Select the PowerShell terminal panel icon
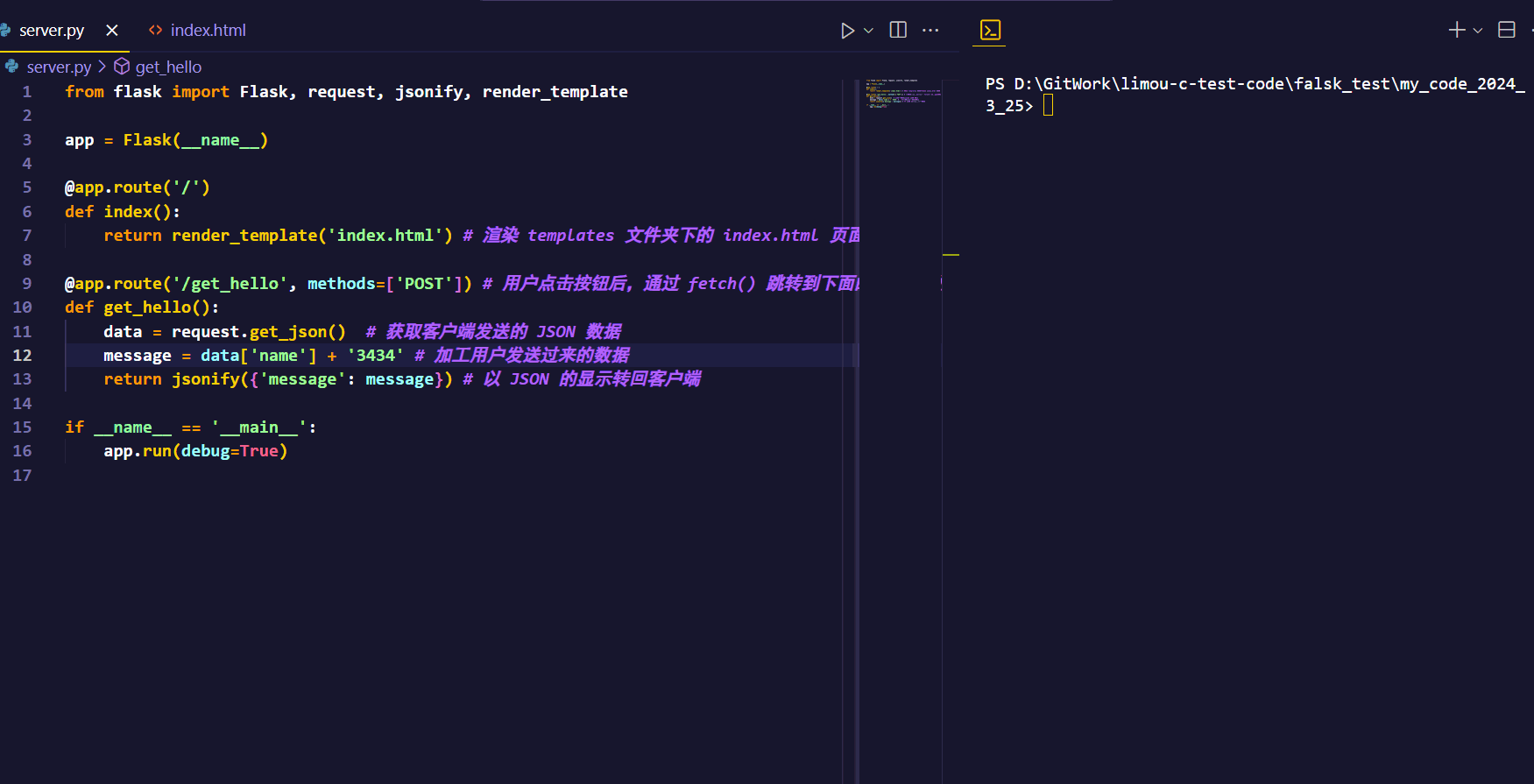1534x784 pixels. (990, 31)
